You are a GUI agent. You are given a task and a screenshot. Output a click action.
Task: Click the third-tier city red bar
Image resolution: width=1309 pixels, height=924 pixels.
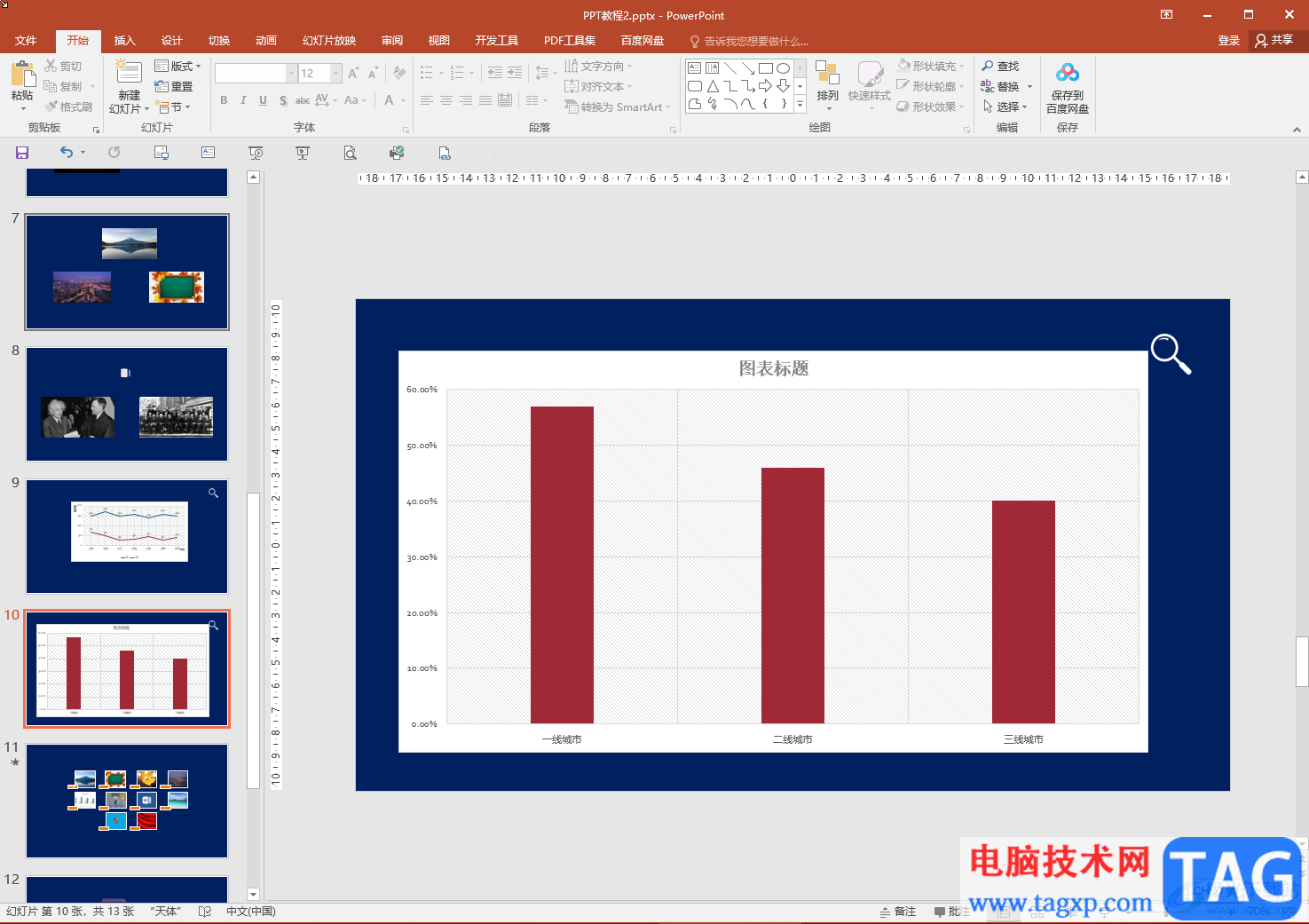coord(1023,612)
